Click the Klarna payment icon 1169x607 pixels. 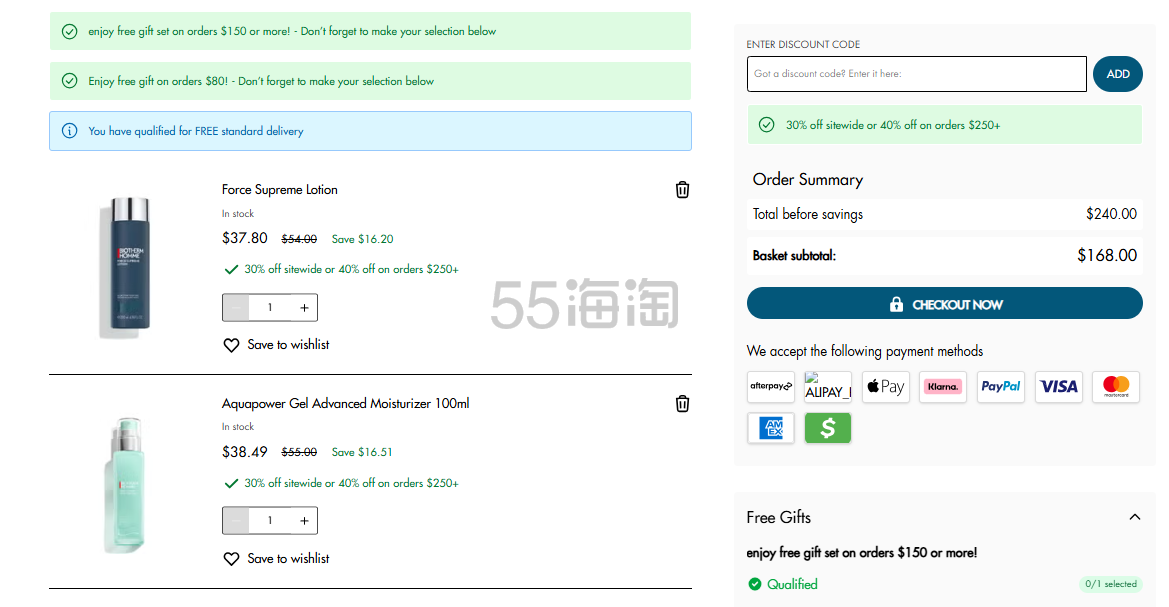[x=942, y=387]
